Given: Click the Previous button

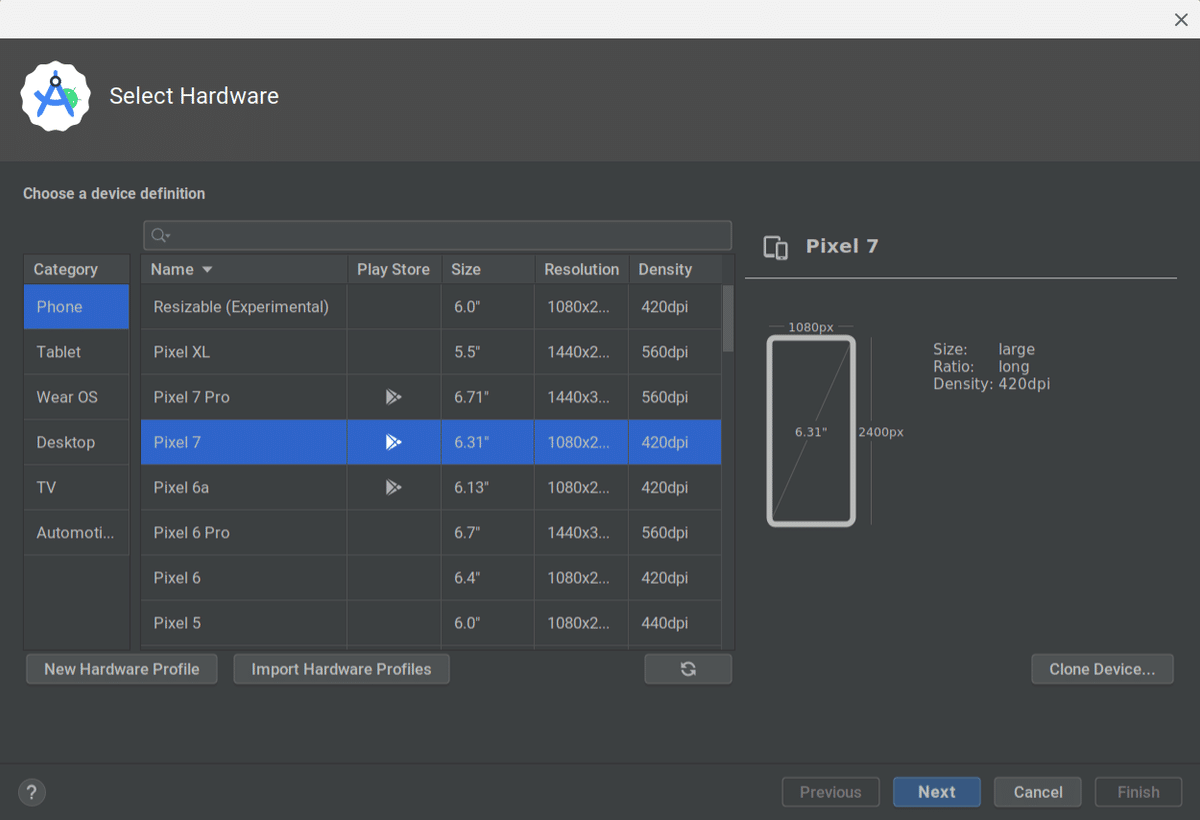Looking at the screenshot, I should pos(830,792).
